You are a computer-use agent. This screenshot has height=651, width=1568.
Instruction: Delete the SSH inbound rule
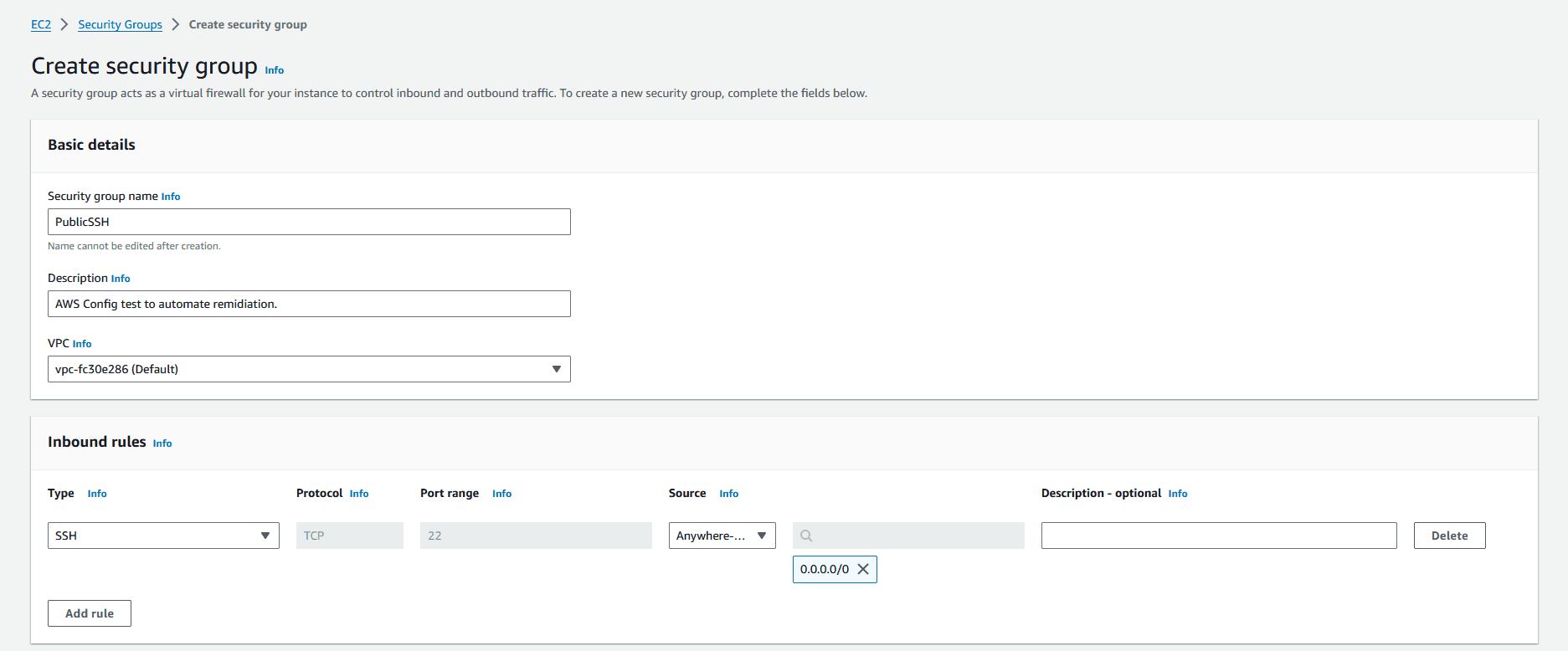point(1449,536)
